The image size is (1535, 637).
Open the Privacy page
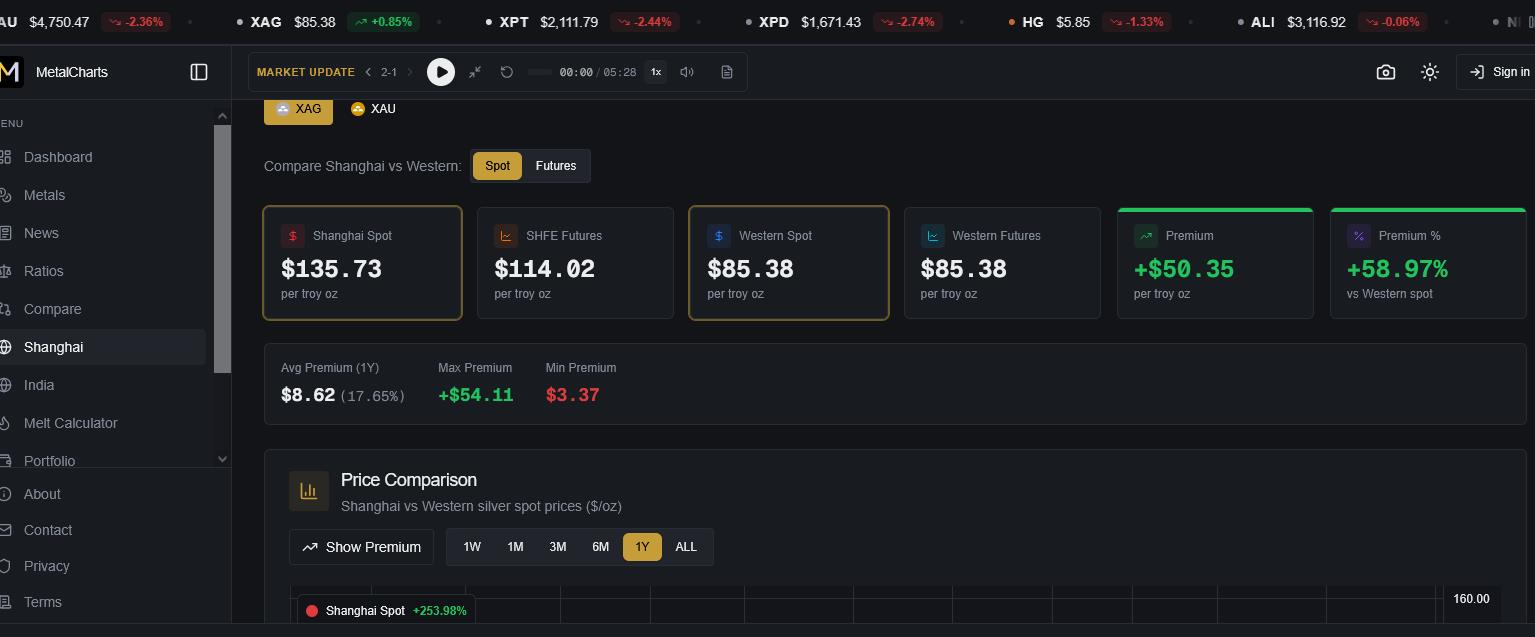click(46, 566)
